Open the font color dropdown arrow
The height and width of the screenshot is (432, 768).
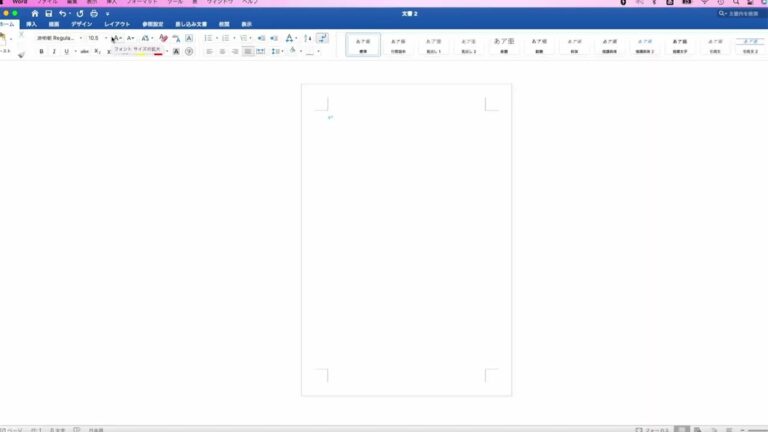click(167, 51)
